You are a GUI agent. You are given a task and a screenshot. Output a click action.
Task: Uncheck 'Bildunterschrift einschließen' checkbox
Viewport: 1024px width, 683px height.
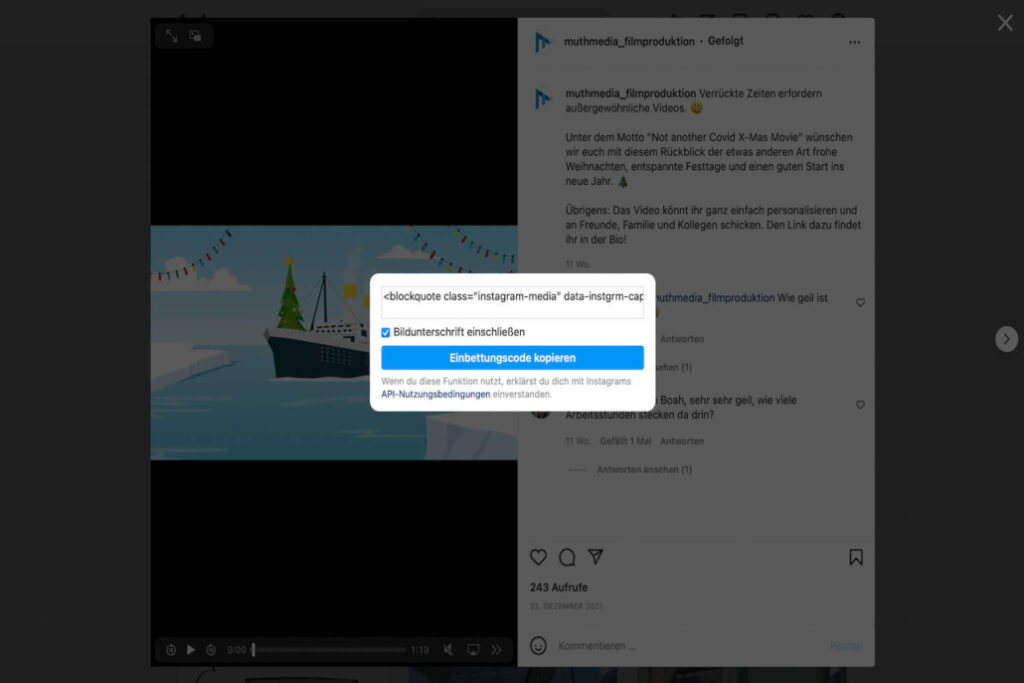(x=386, y=332)
